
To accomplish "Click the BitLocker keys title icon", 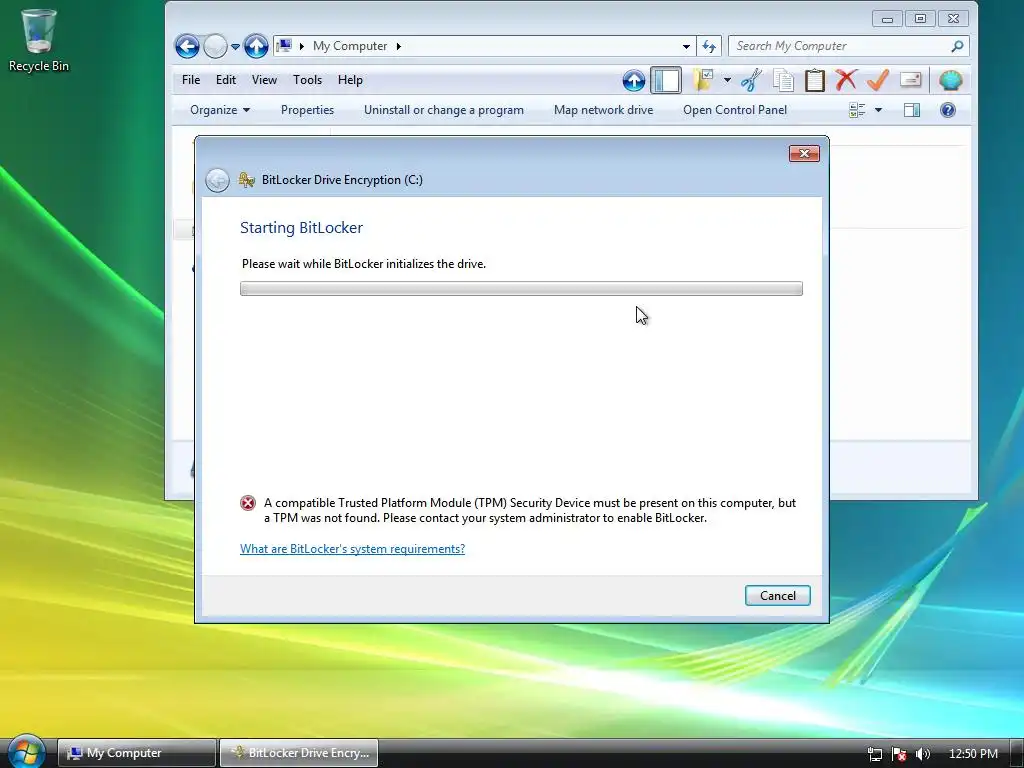I will click(246, 180).
